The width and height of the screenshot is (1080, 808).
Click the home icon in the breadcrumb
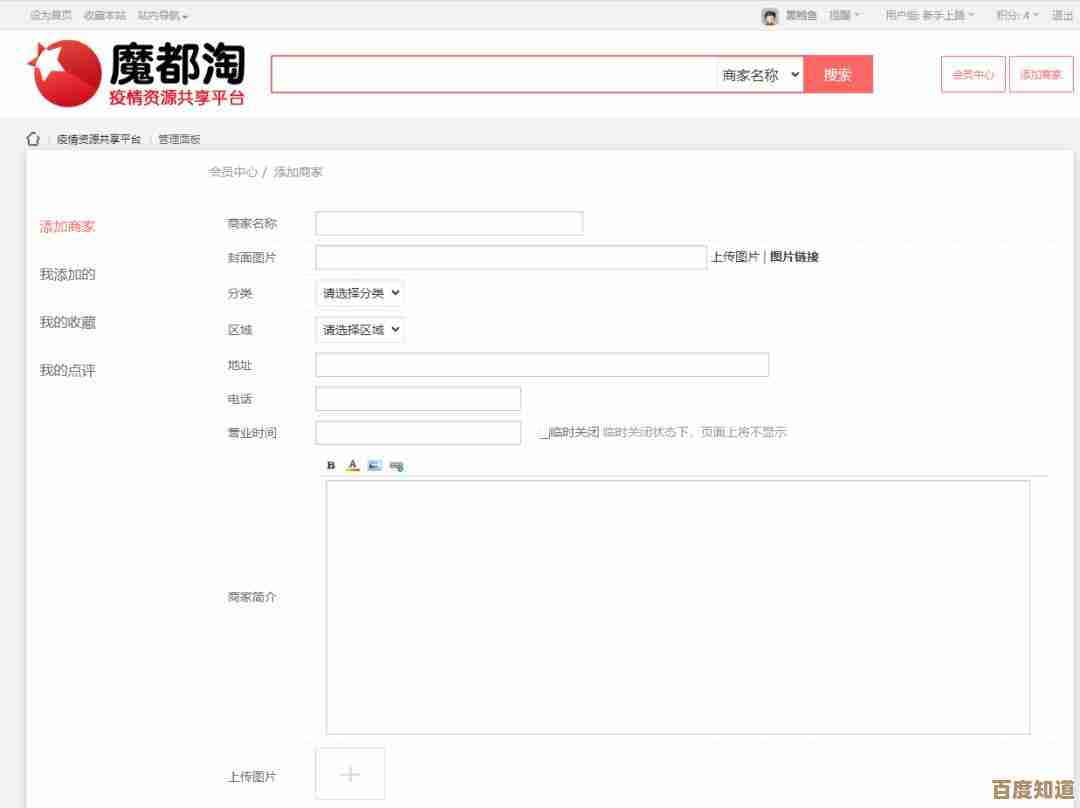[x=33, y=139]
